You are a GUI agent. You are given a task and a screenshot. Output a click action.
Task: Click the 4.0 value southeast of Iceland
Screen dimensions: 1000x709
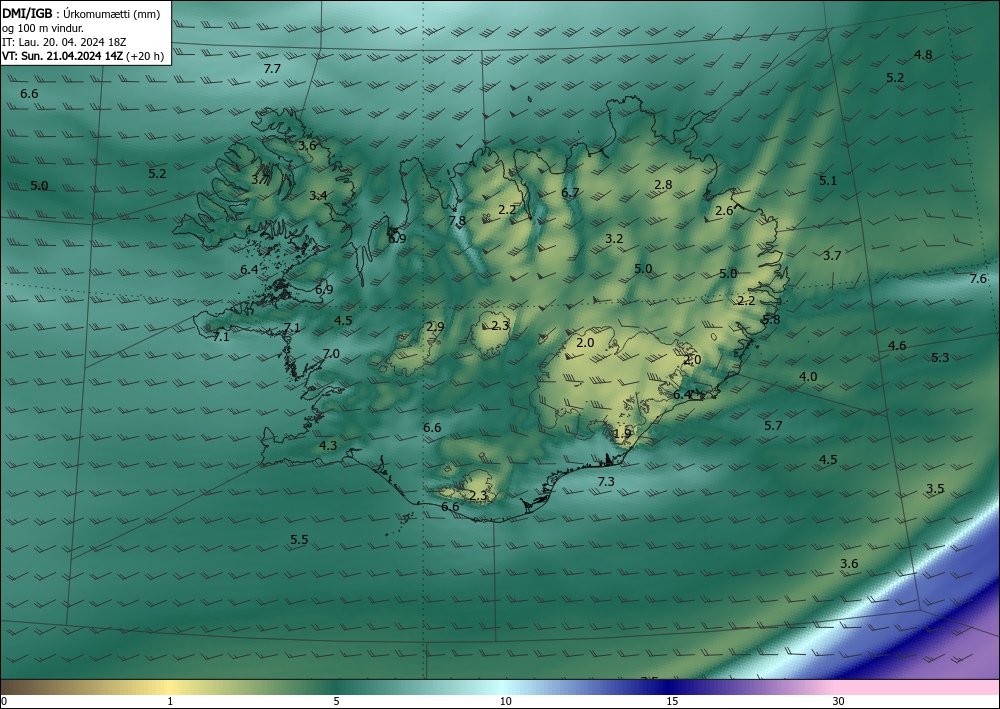coord(808,377)
